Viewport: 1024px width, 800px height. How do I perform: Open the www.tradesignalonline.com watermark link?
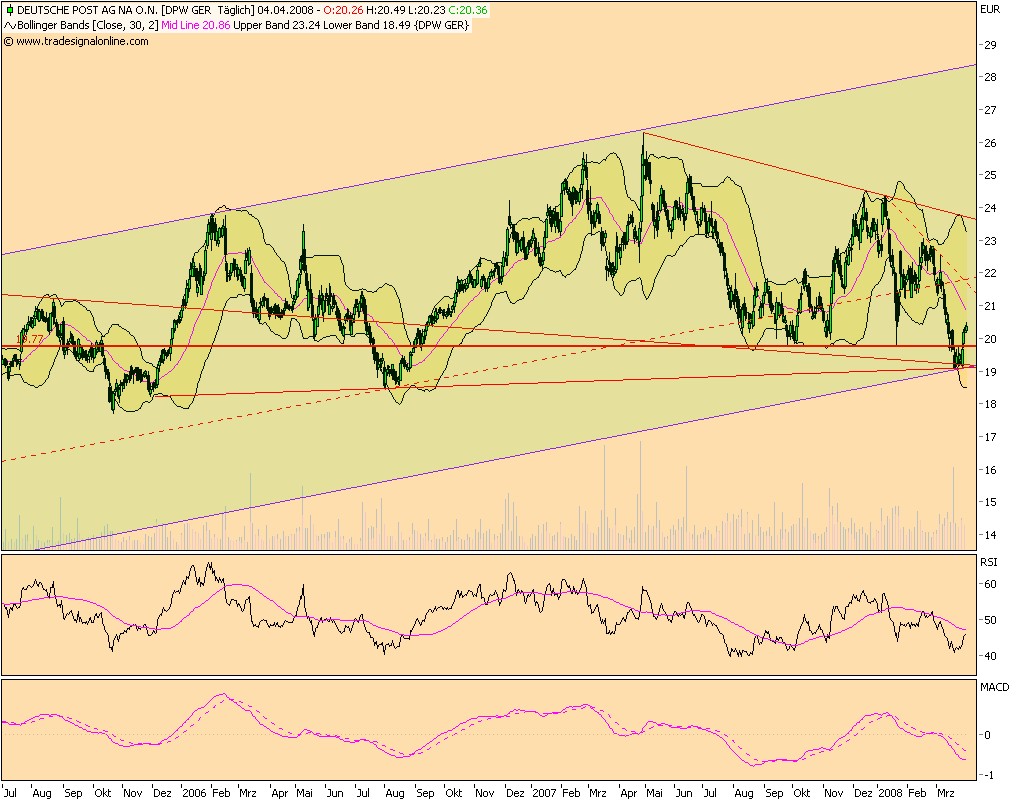(82, 43)
